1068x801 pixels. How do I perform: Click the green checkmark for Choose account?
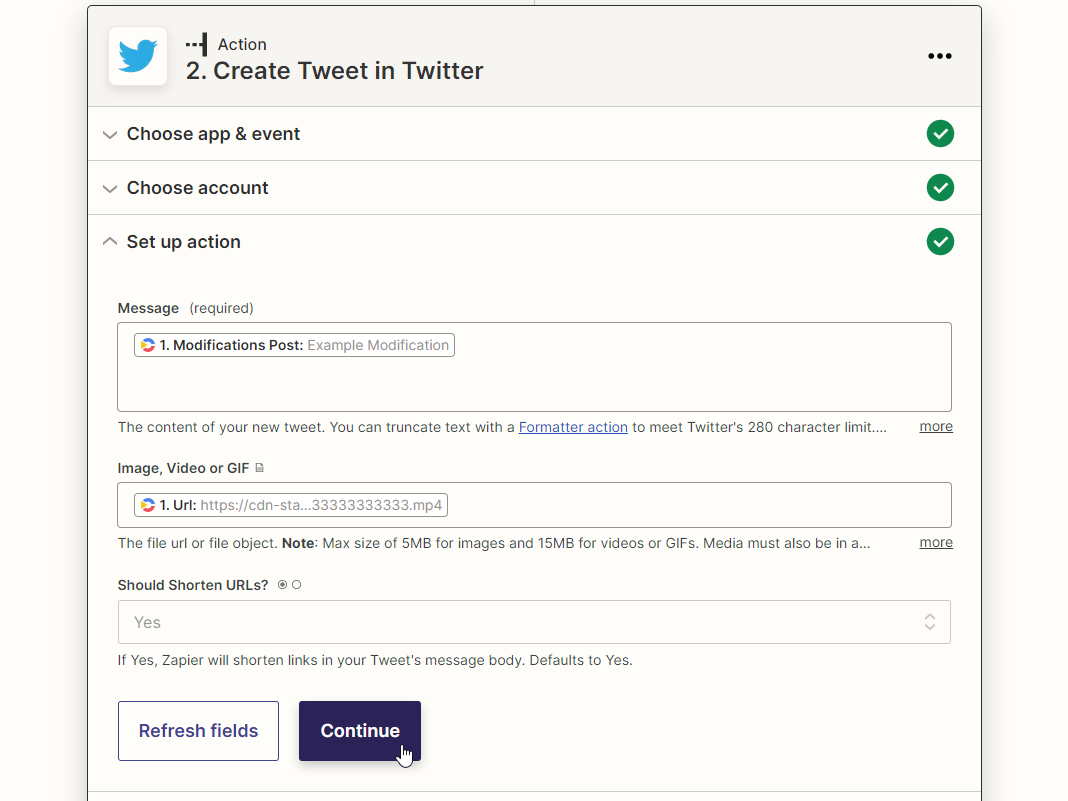(x=940, y=187)
